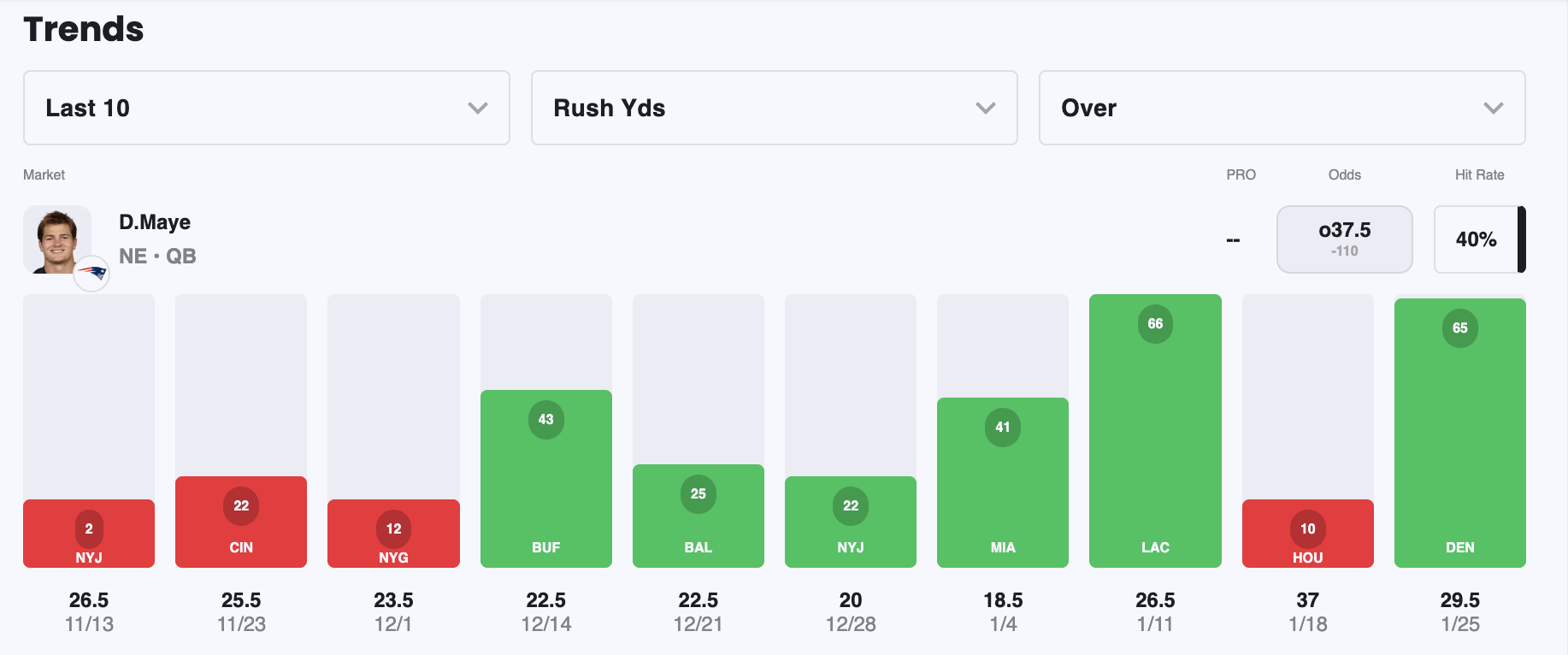Viewport: 1568px width, 655px height.
Task: Click the green DEN bar showing 65 yards
Action: [1459, 432]
